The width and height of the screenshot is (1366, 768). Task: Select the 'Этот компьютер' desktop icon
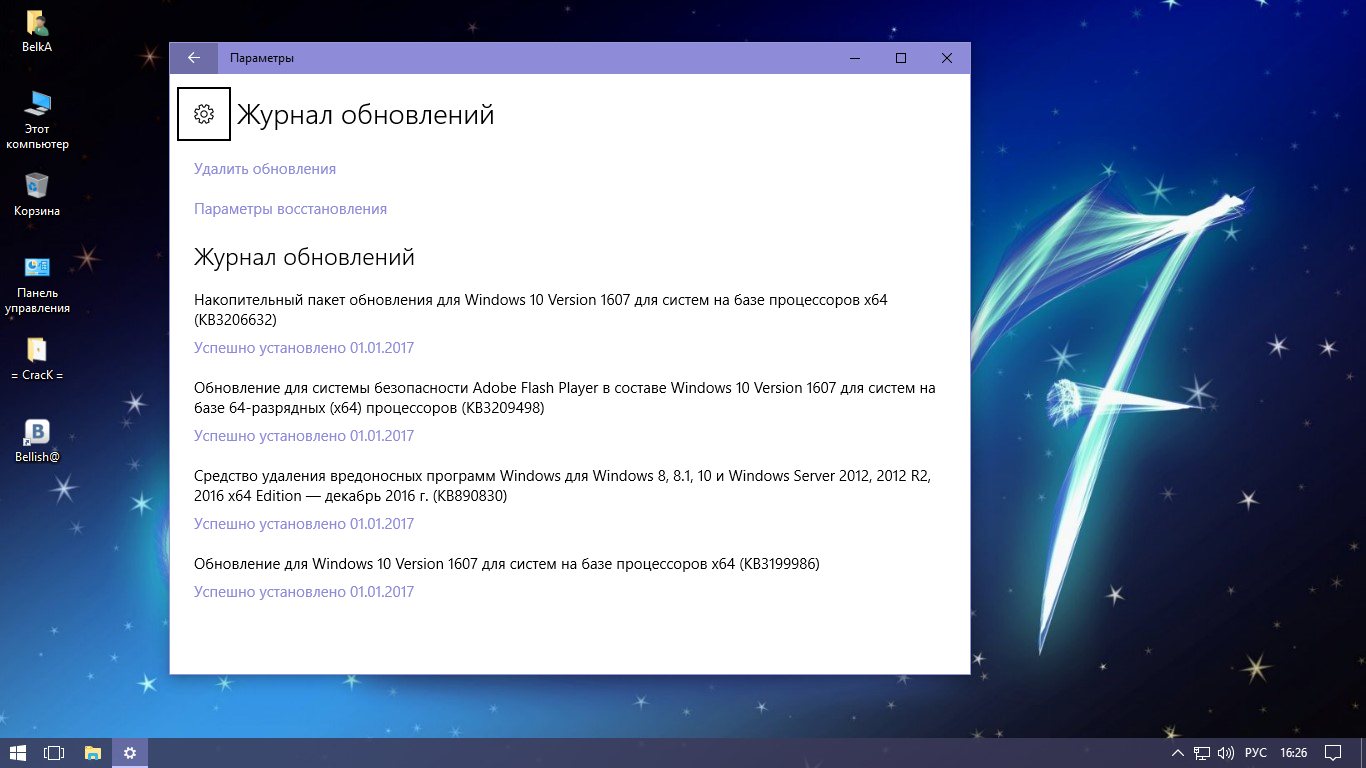[37, 120]
